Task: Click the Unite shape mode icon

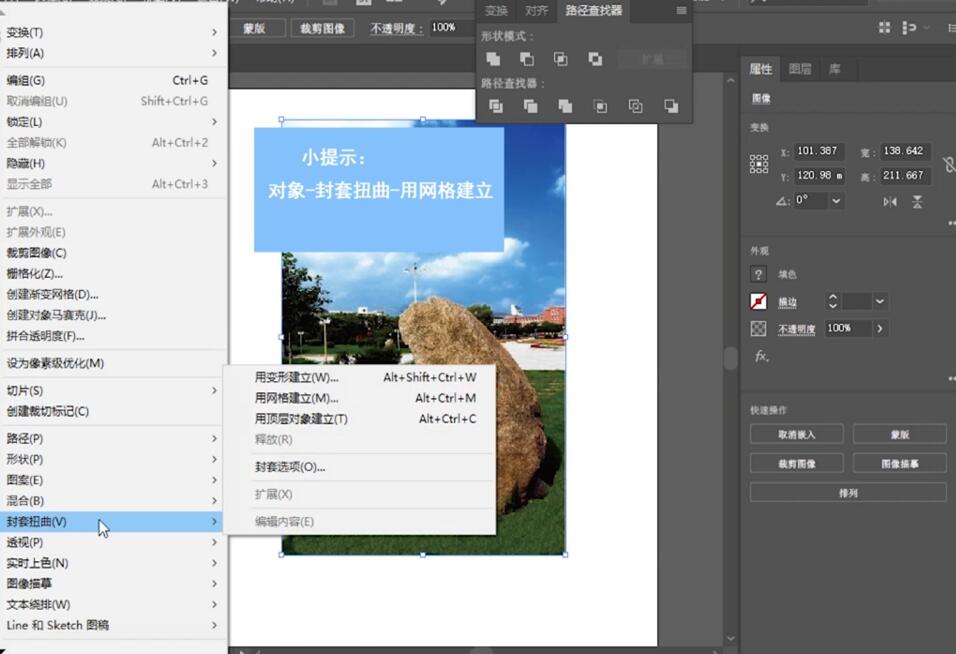Action: click(x=493, y=60)
